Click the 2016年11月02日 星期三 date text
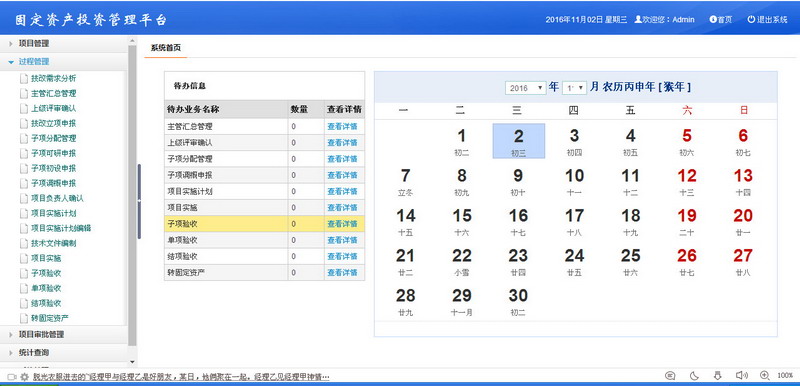The width and height of the screenshot is (800, 386). point(586,20)
